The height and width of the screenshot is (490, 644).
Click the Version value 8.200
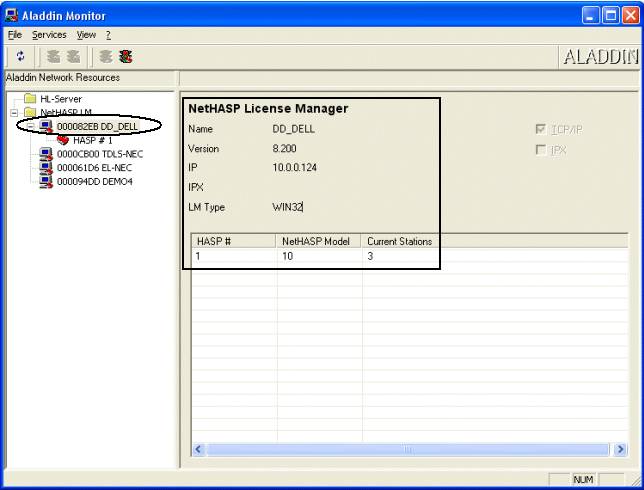tap(284, 148)
